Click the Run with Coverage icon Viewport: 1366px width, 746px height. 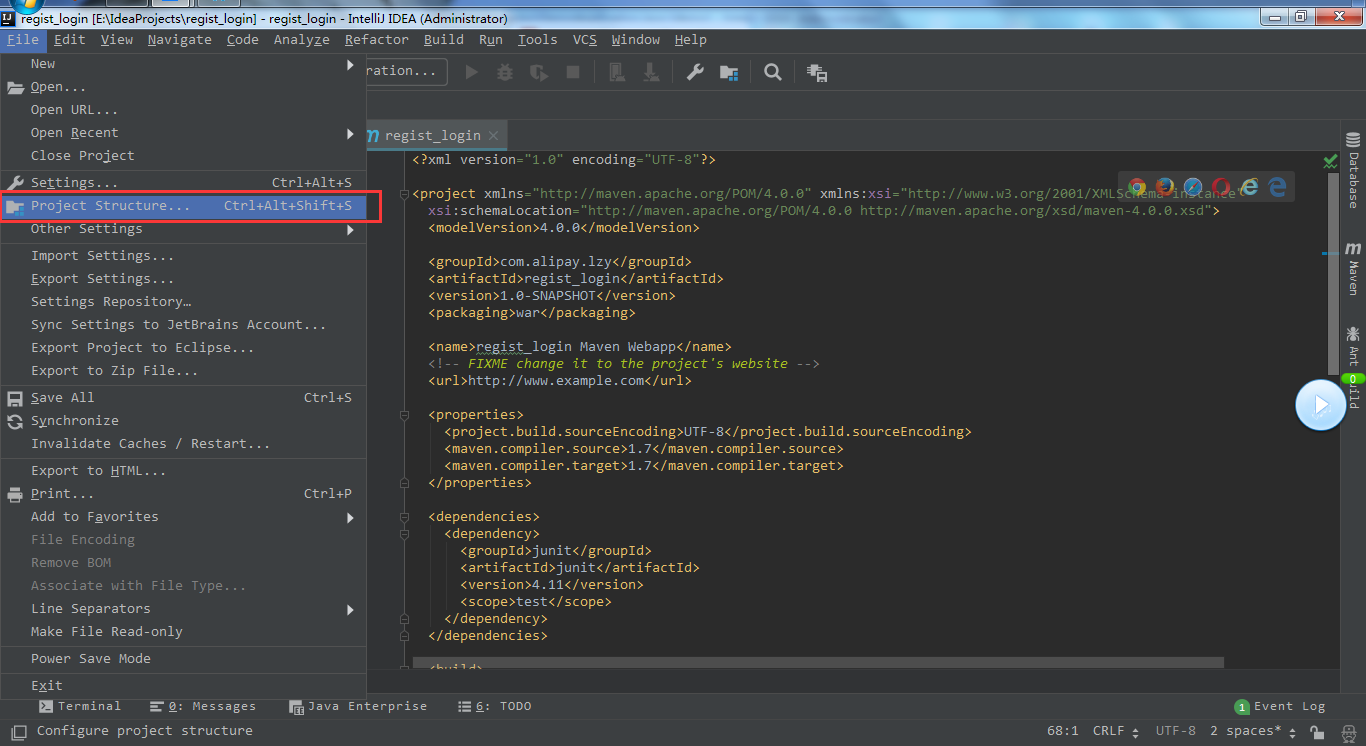pos(539,72)
